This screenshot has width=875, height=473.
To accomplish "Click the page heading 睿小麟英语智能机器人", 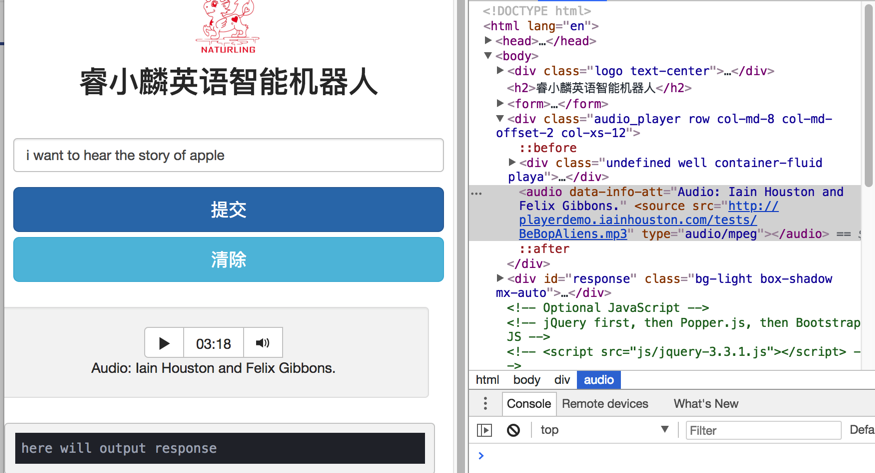I will click(x=228, y=82).
